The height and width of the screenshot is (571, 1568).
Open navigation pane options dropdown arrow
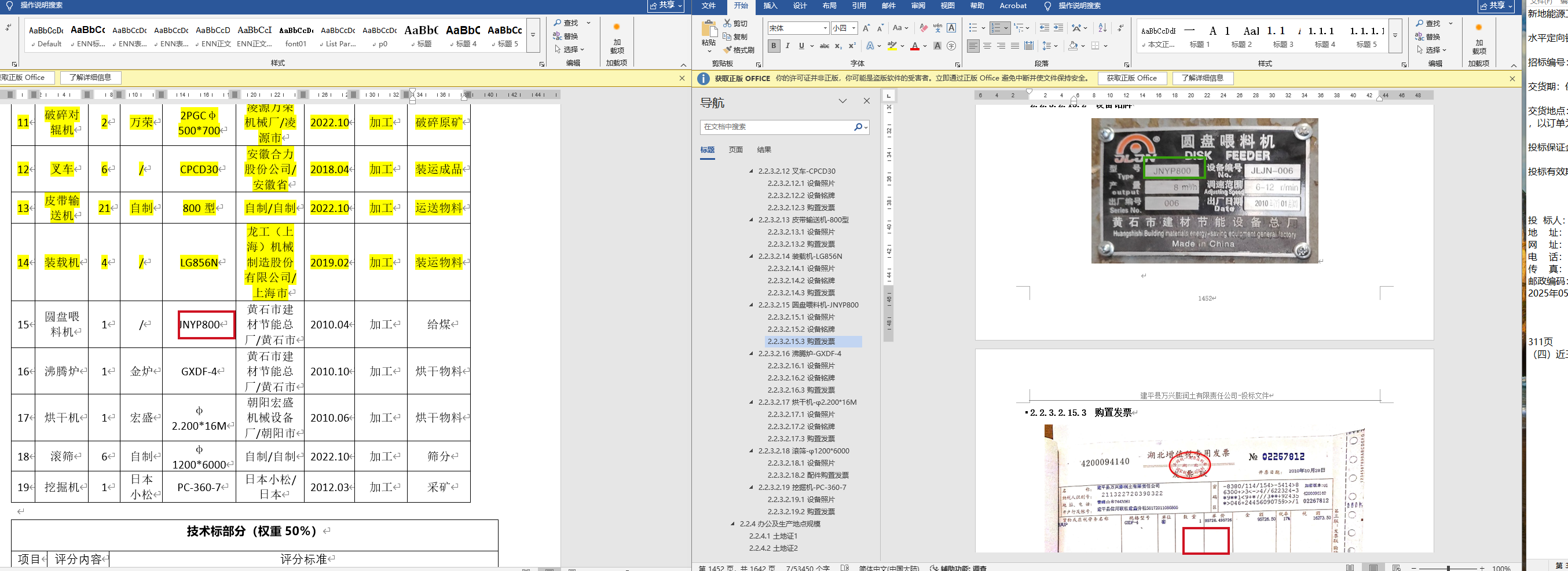click(842, 101)
